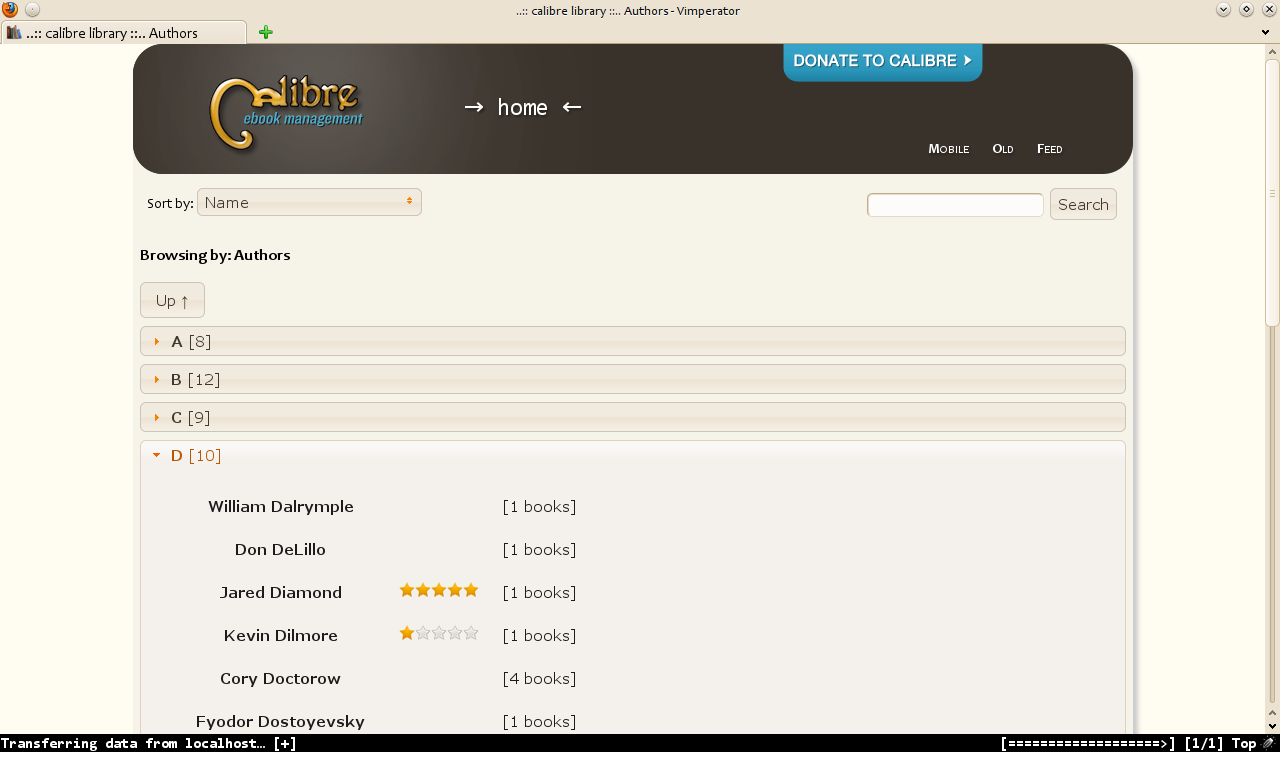Open author Jared Diamond
Screen dimensions: 1280x772
281,592
